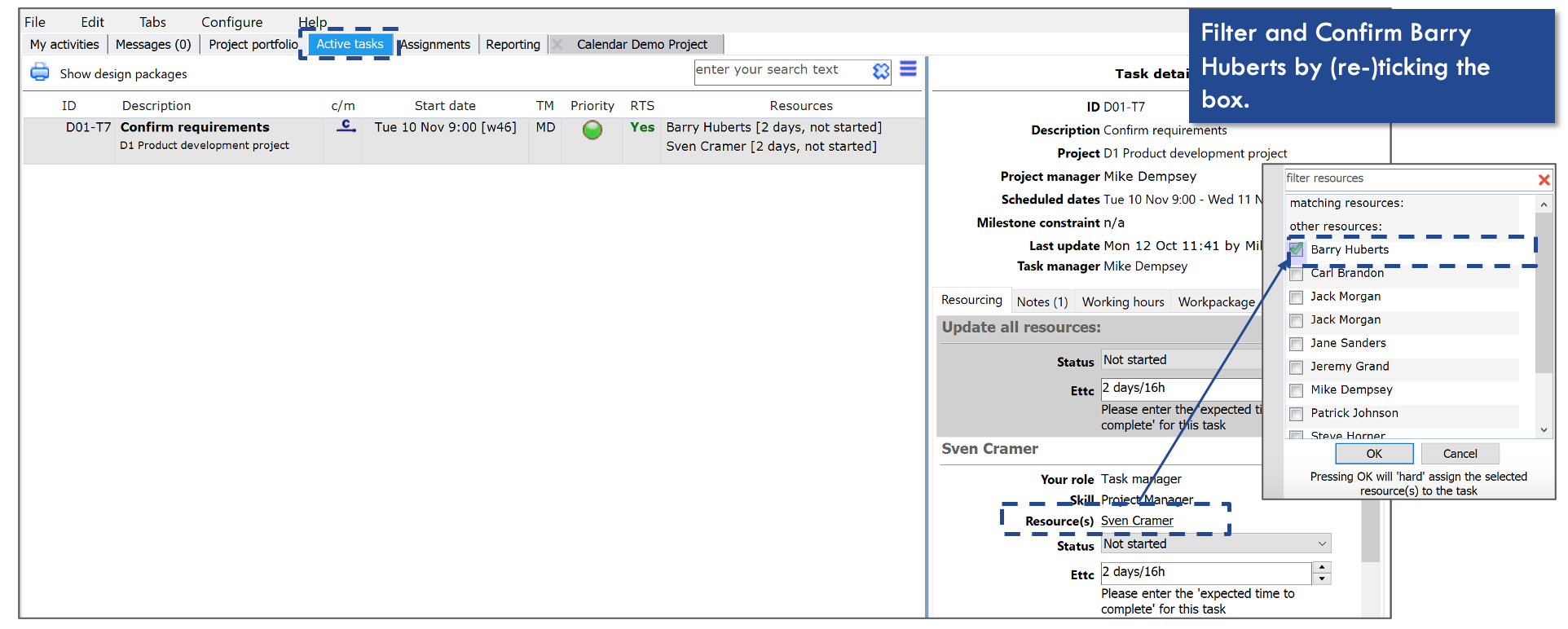Image resolution: width=1568 pixels, height=629 pixels.
Task: Select the Active tasks tab
Action: click(x=350, y=44)
